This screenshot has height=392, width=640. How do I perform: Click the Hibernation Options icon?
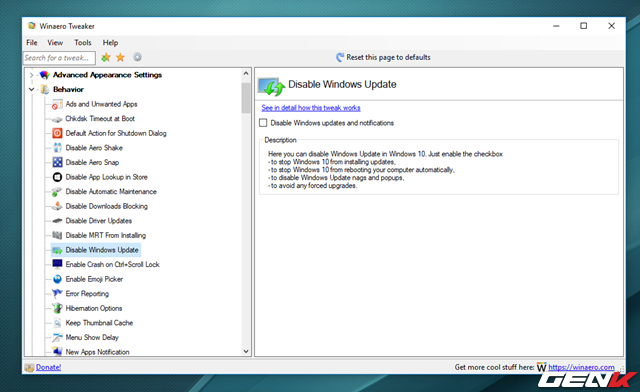[57, 308]
